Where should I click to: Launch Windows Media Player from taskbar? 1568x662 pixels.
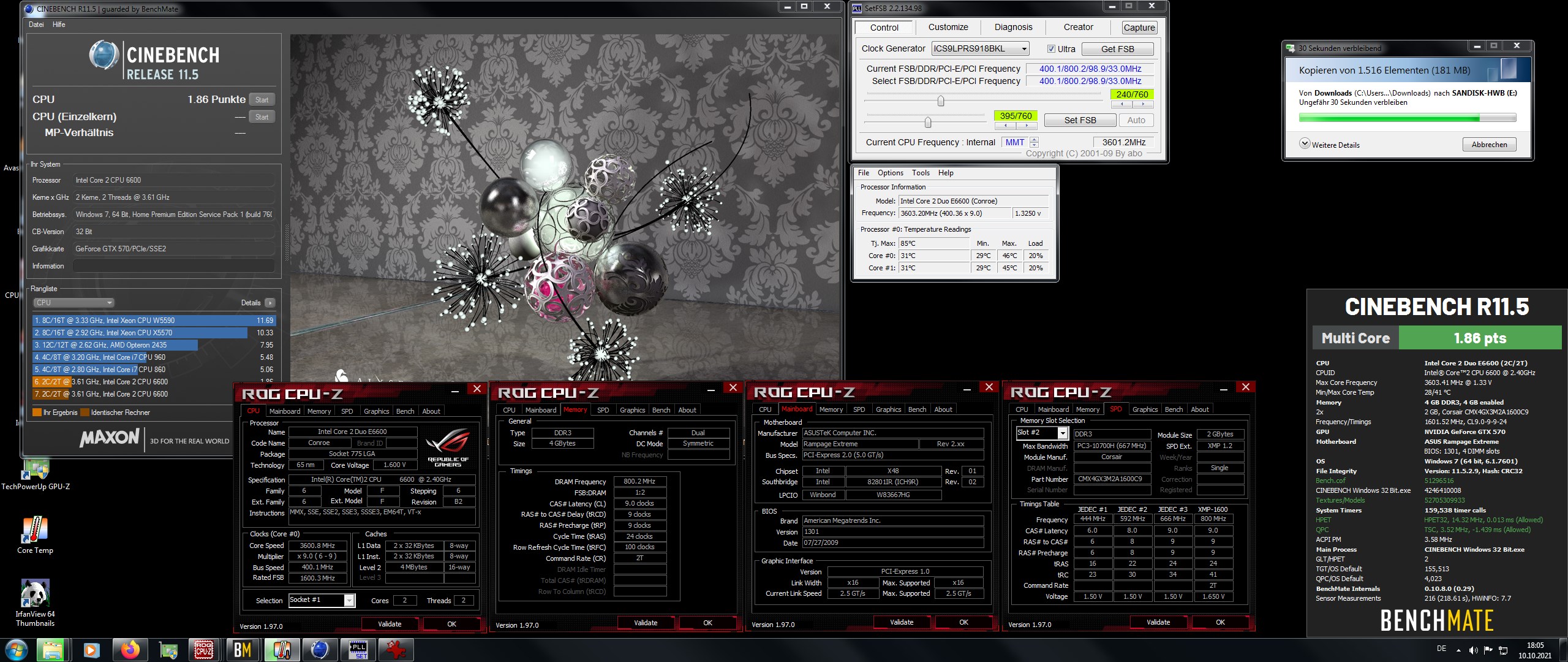[x=92, y=650]
